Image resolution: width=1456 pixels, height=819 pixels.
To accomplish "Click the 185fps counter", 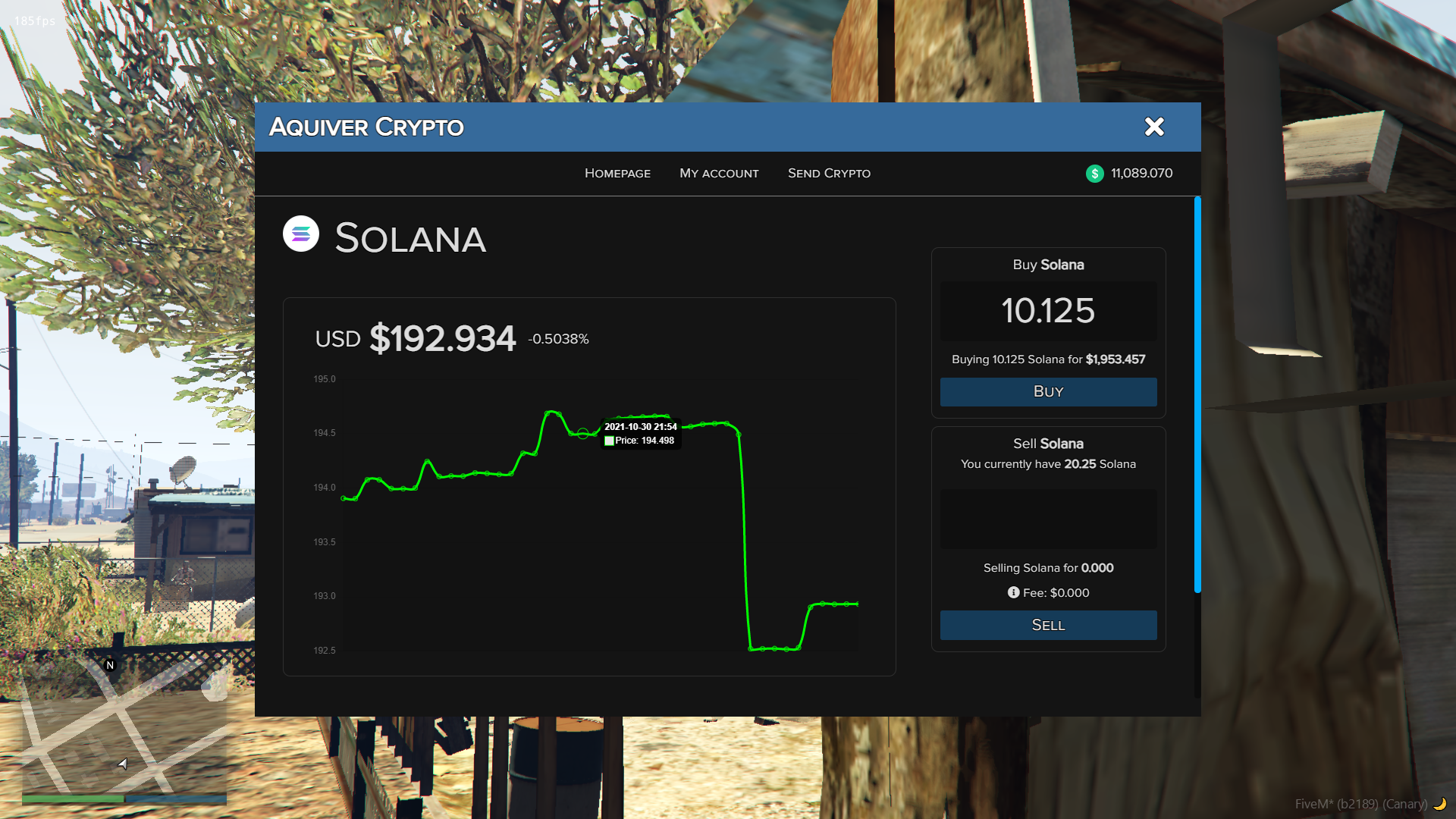I will click(x=35, y=21).
